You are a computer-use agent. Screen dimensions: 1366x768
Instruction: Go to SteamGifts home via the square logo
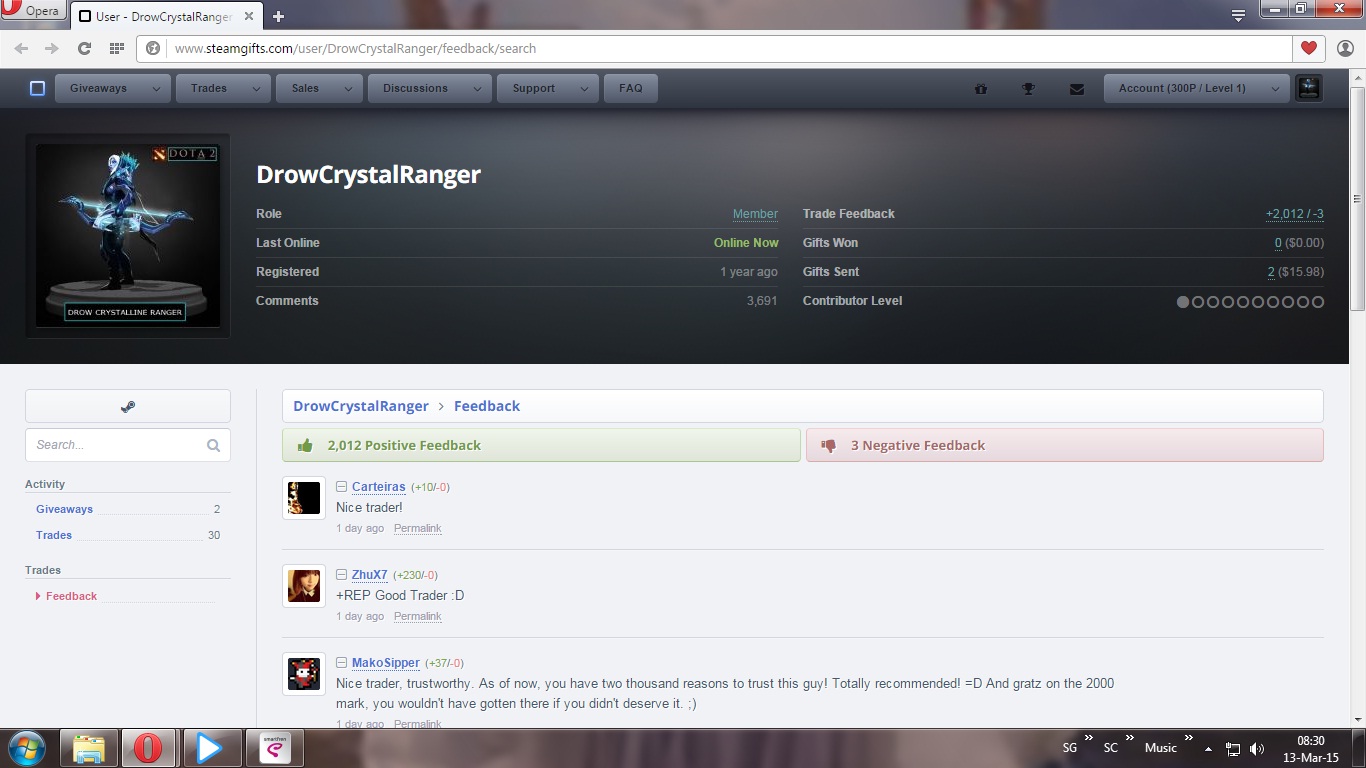pos(37,88)
